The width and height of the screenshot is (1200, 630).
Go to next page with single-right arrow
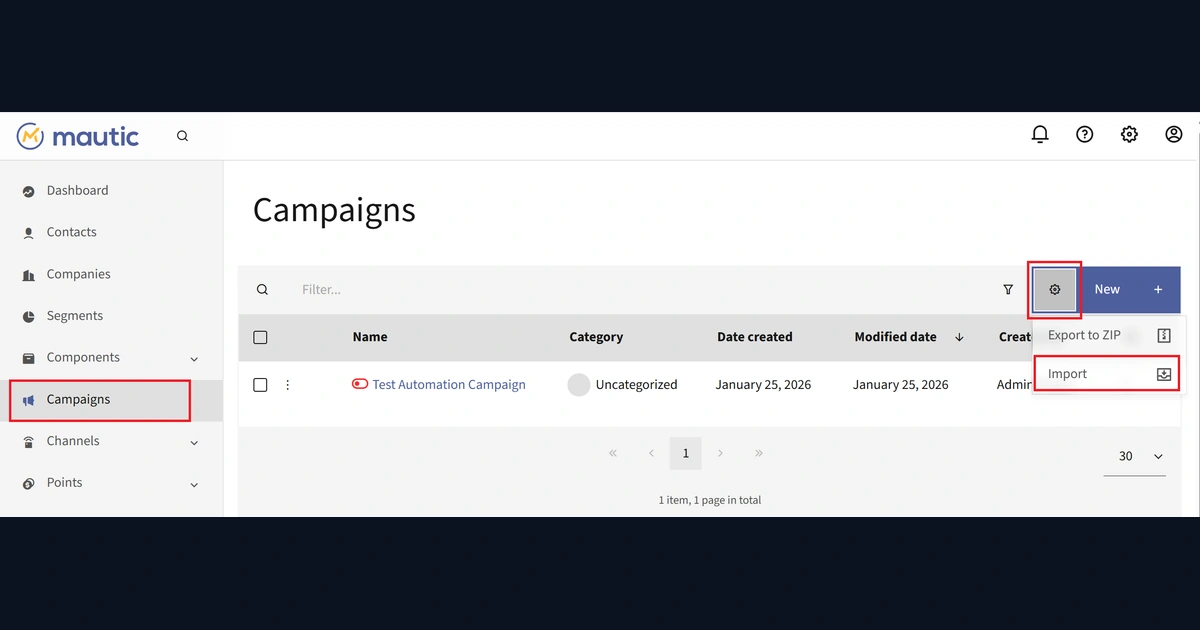coord(721,453)
